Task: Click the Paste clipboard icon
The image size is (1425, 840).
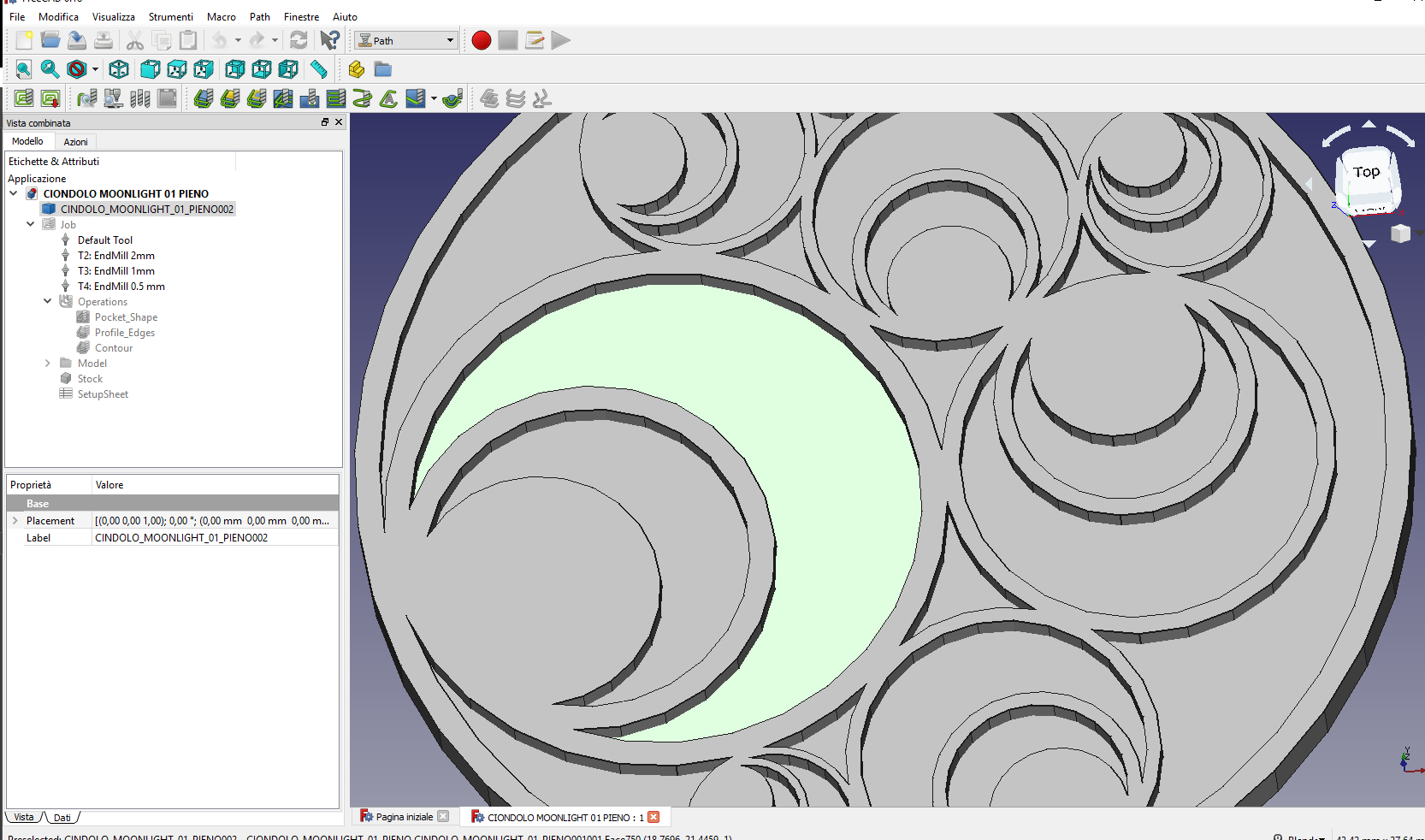Action: coord(188,40)
